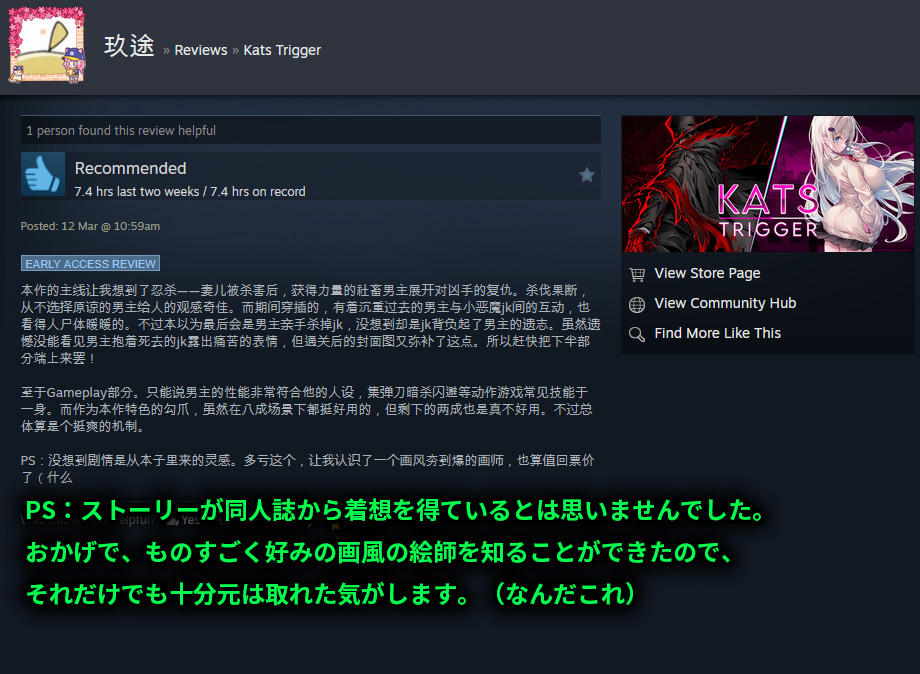This screenshot has height=674, width=920.
Task: Open the Find More Like This link
Action: click(720, 333)
